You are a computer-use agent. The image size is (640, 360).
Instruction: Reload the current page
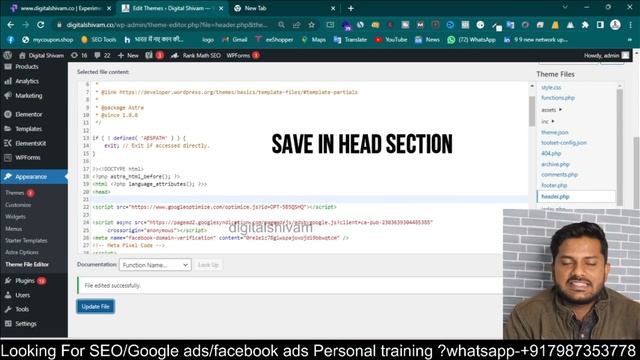coord(40,25)
